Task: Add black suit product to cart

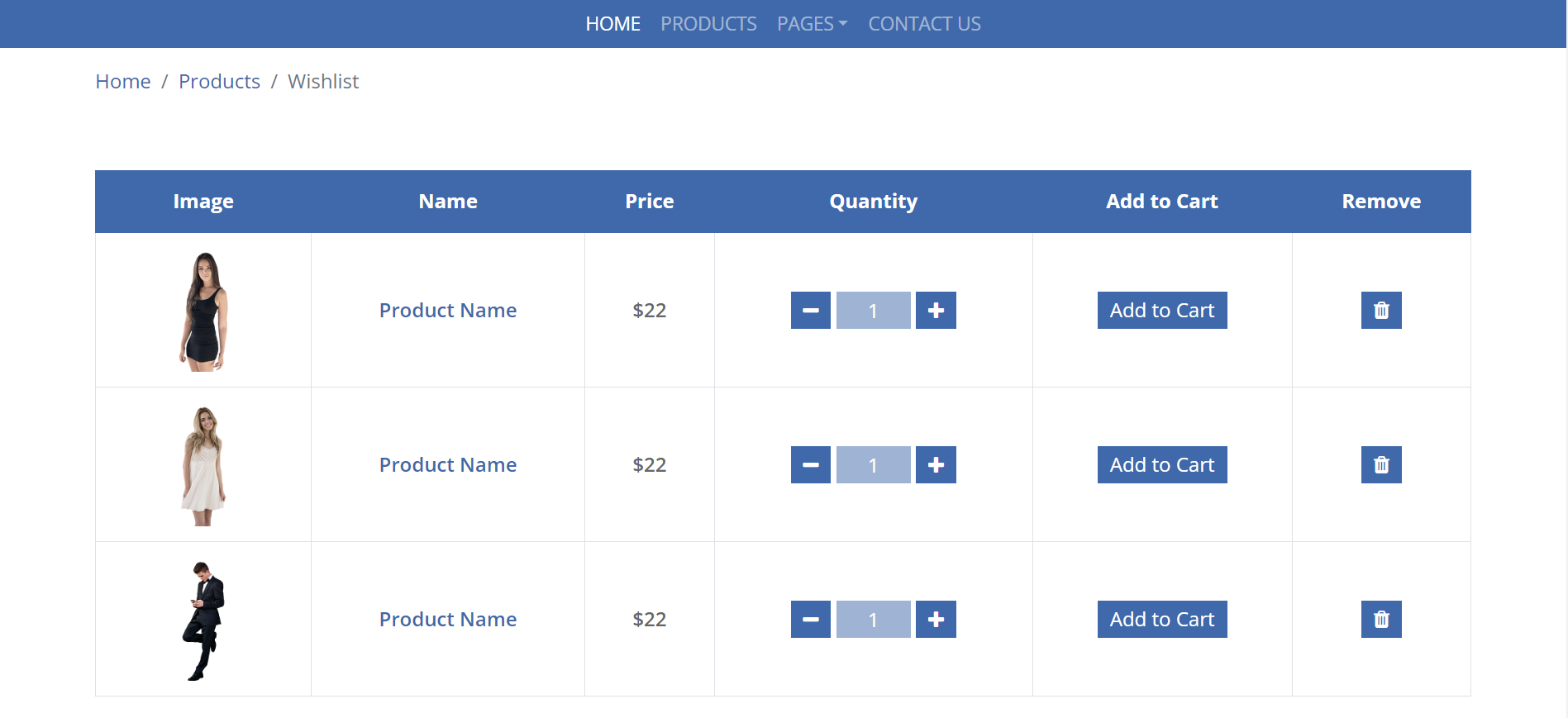Action: [1162, 620]
